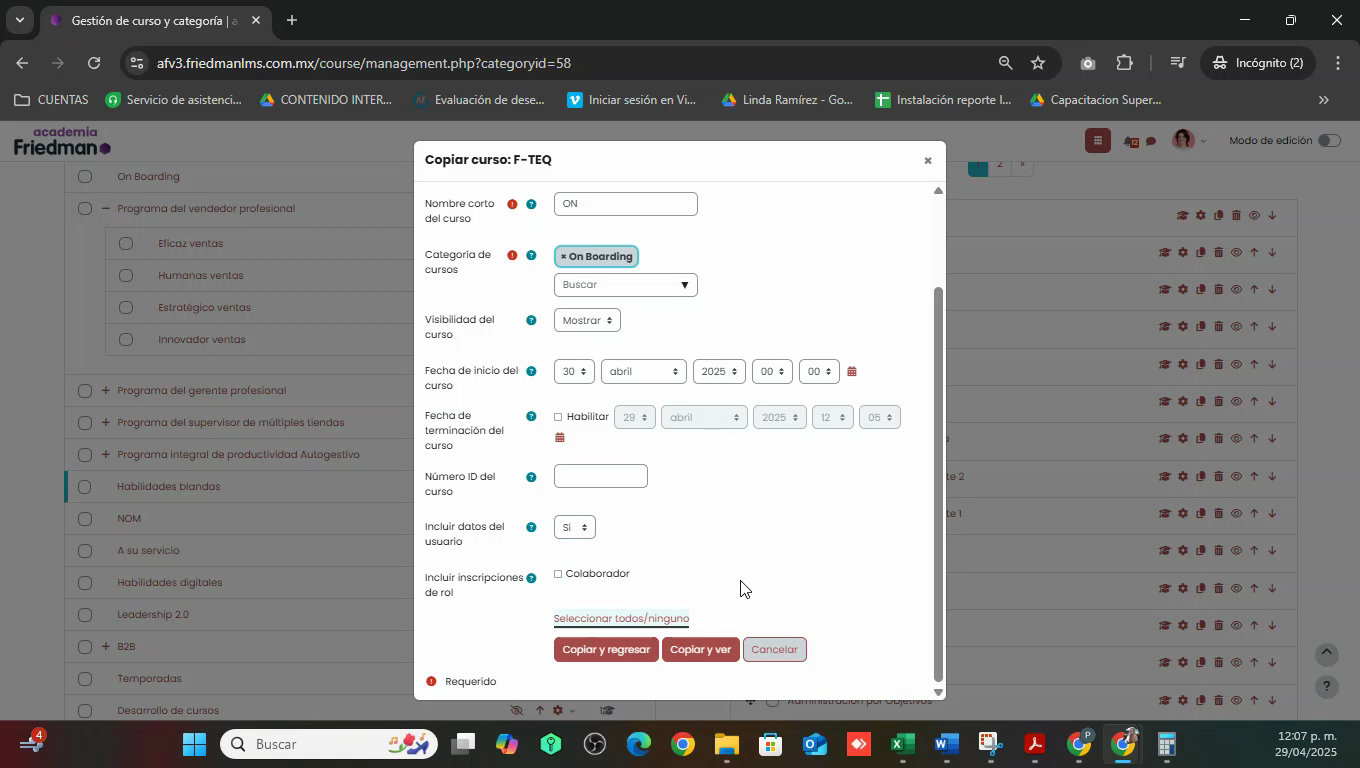The width and height of the screenshot is (1360, 768).
Task: Open help for Incluir inscripciones de rol
Action: (x=531, y=578)
